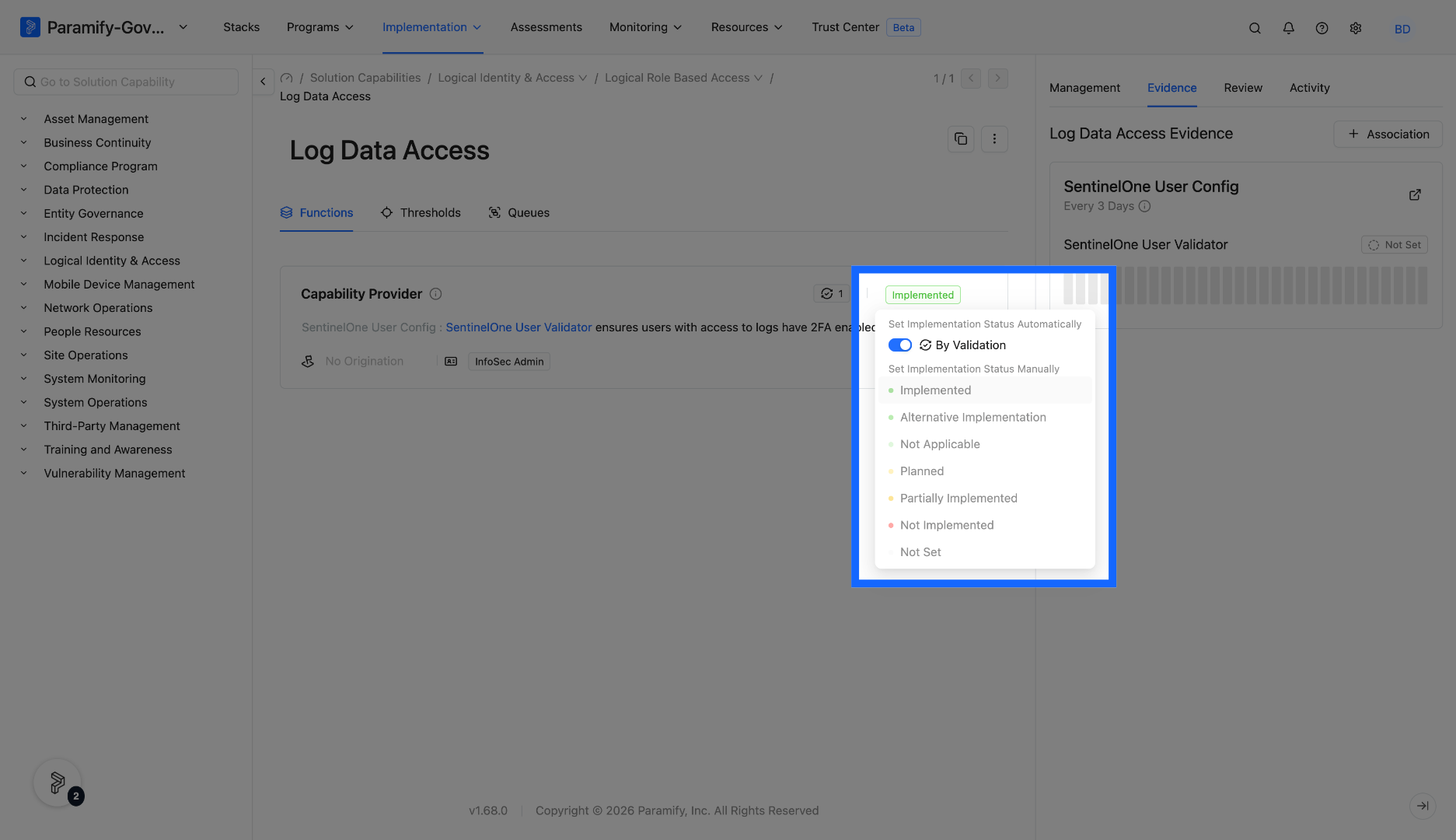Switch to the Review tab

[x=1243, y=88]
